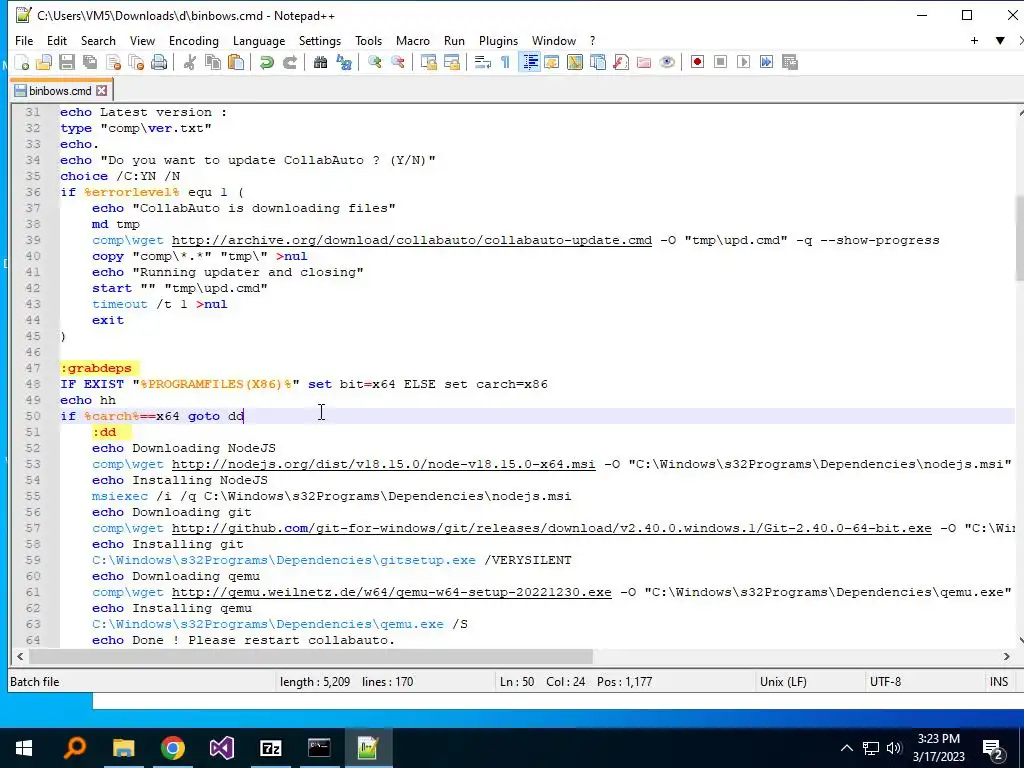Open the File menu
Viewport: 1024px width, 768px height.
[24, 40]
